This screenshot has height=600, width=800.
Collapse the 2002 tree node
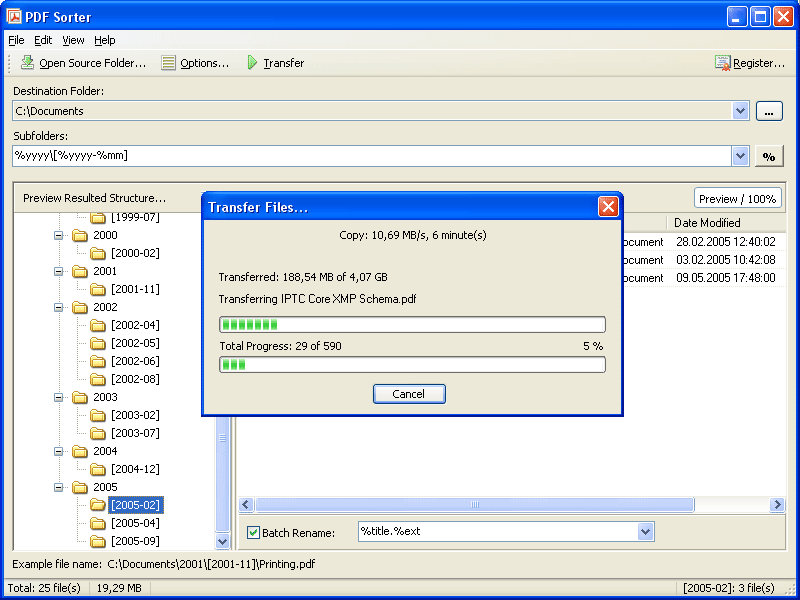point(59,307)
